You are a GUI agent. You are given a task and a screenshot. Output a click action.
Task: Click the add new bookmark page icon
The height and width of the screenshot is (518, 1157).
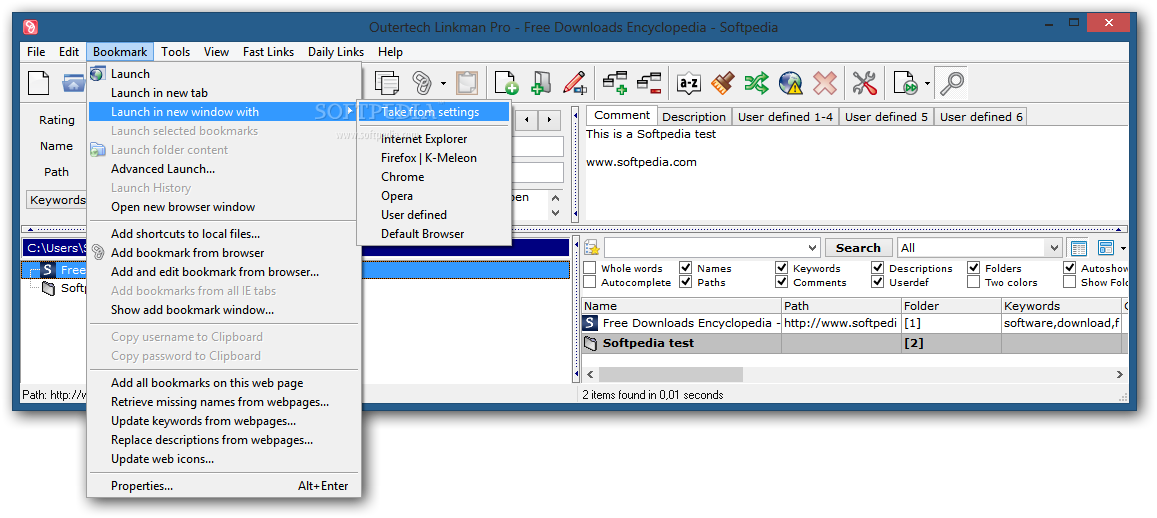[x=506, y=83]
